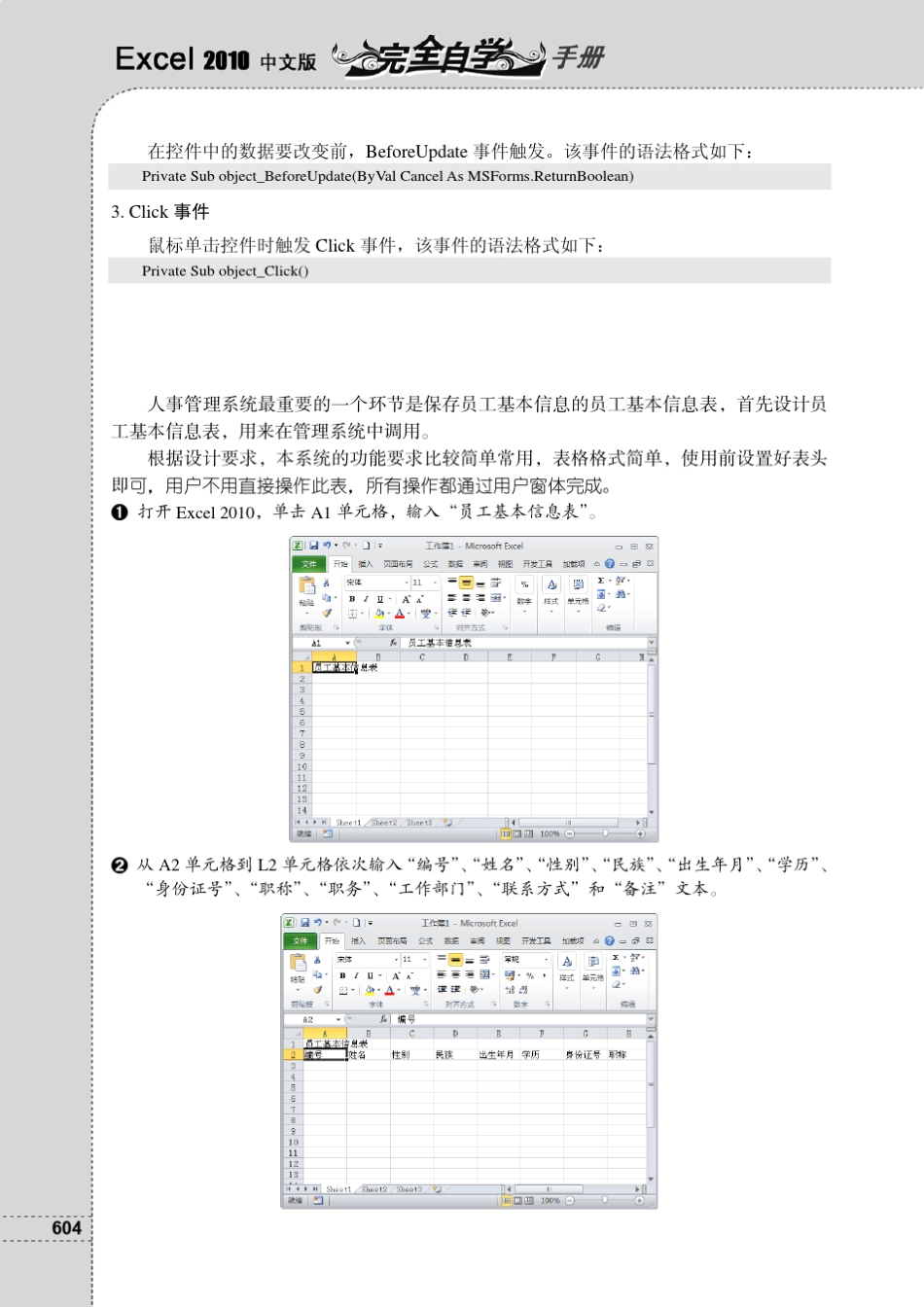The width and height of the screenshot is (924, 1307).
Task: Click AutoSum sigma icon in upper Excel
Action: pos(601,582)
